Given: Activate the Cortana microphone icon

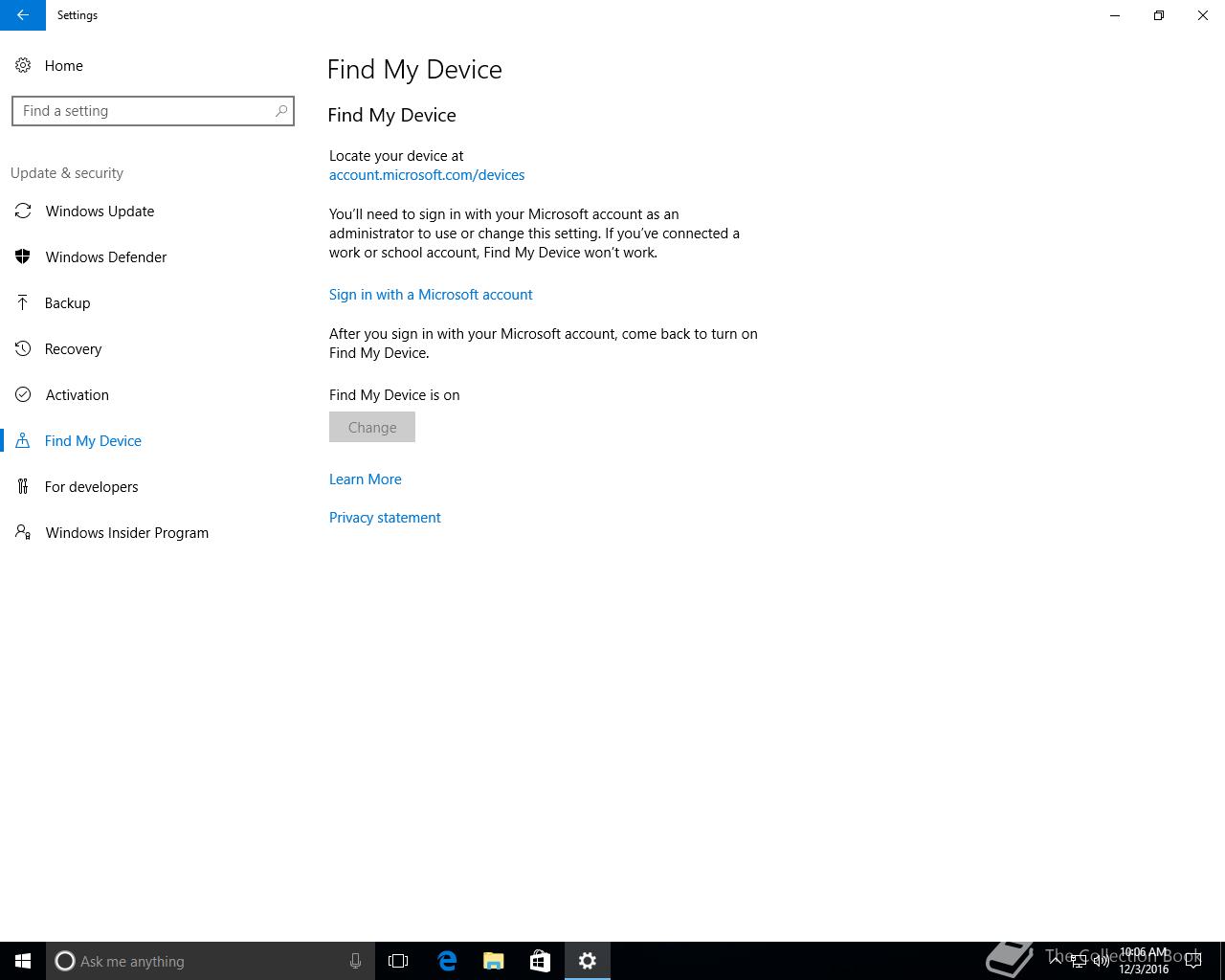Looking at the screenshot, I should [x=355, y=961].
